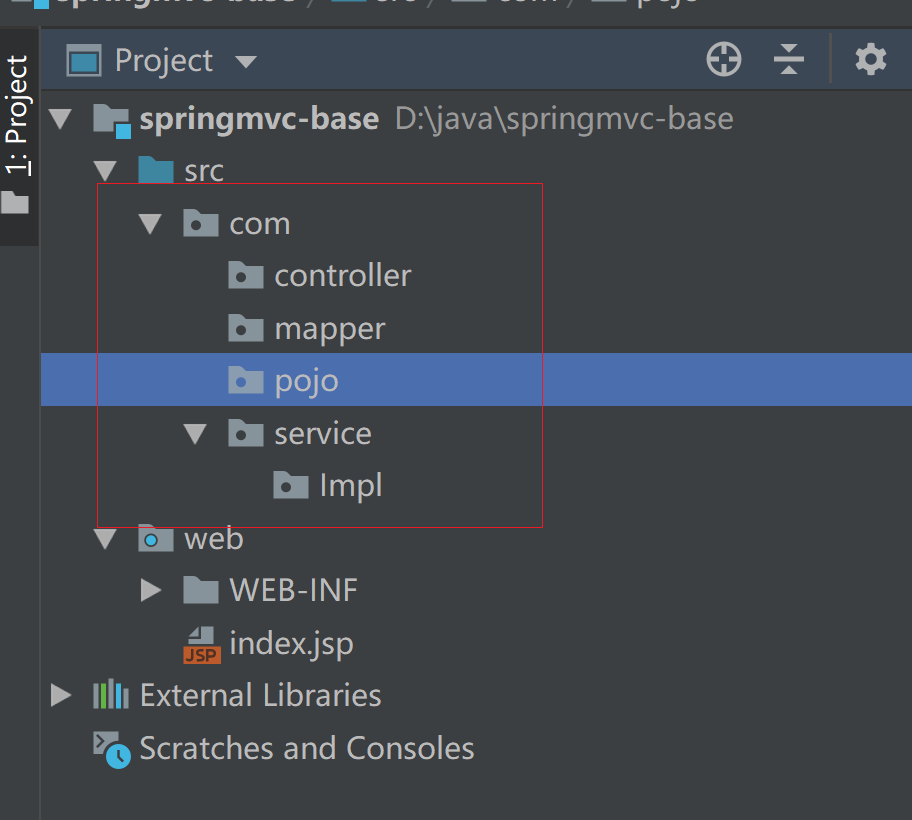This screenshot has height=820, width=912.
Task: Collapse the service package
Action: click(196, 433)
